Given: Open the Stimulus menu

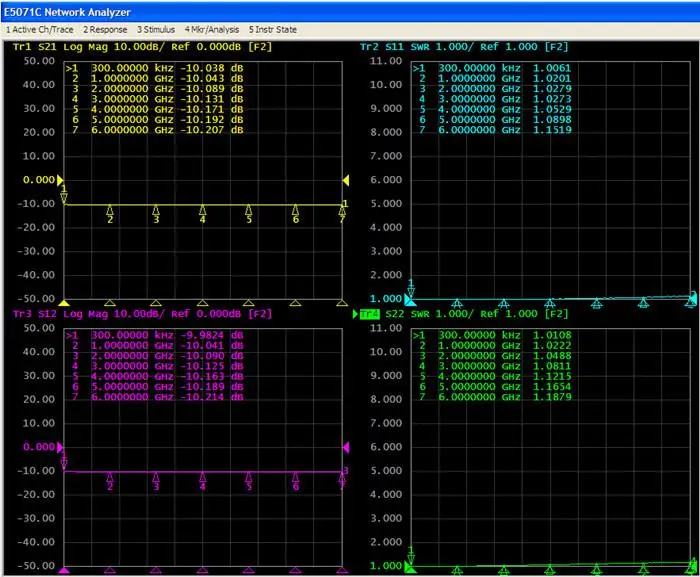Looking at the screenshot, I should pos(157,30).
